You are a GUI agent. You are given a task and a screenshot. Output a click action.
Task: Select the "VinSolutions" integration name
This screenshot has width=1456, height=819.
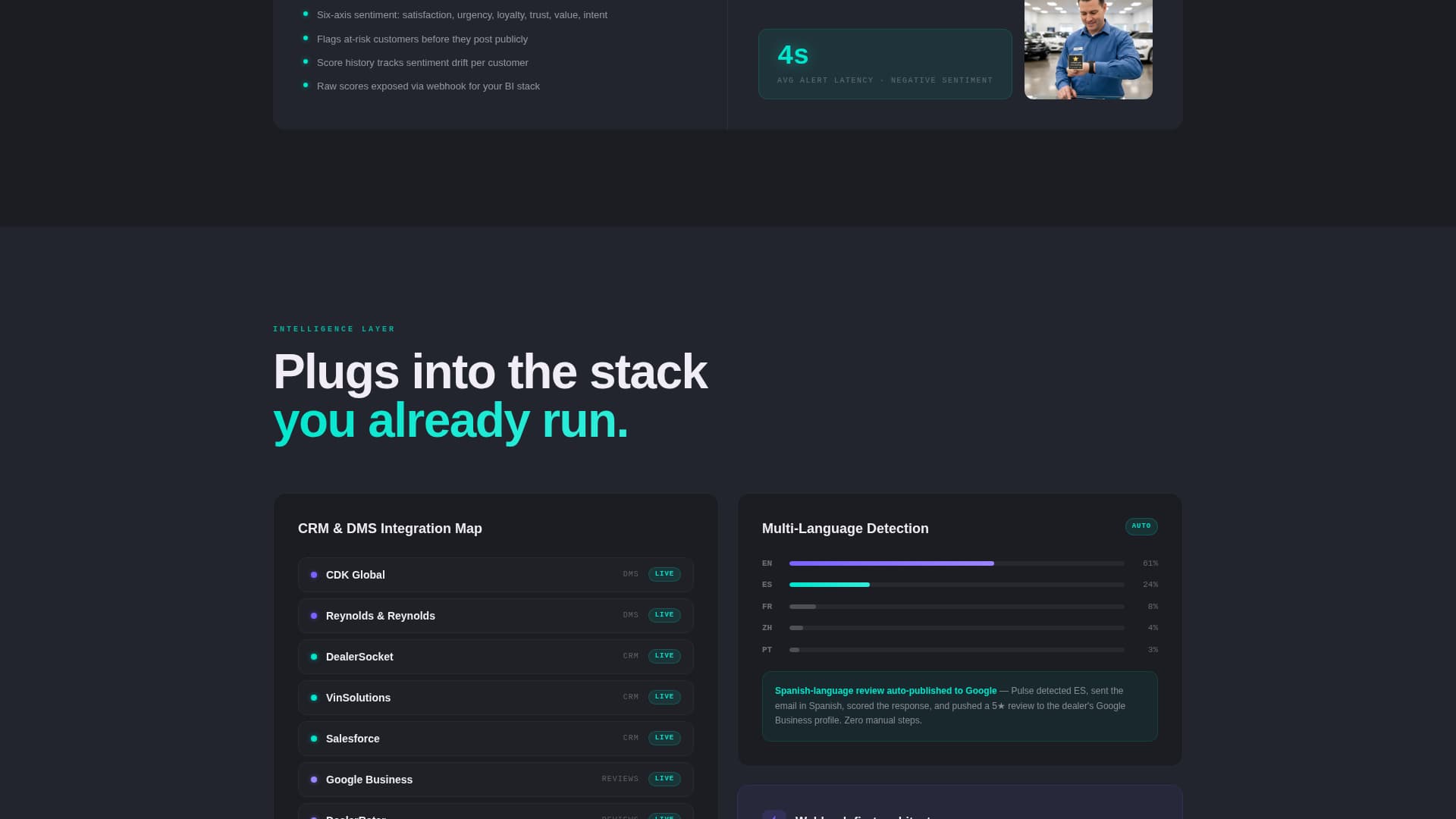358,698
